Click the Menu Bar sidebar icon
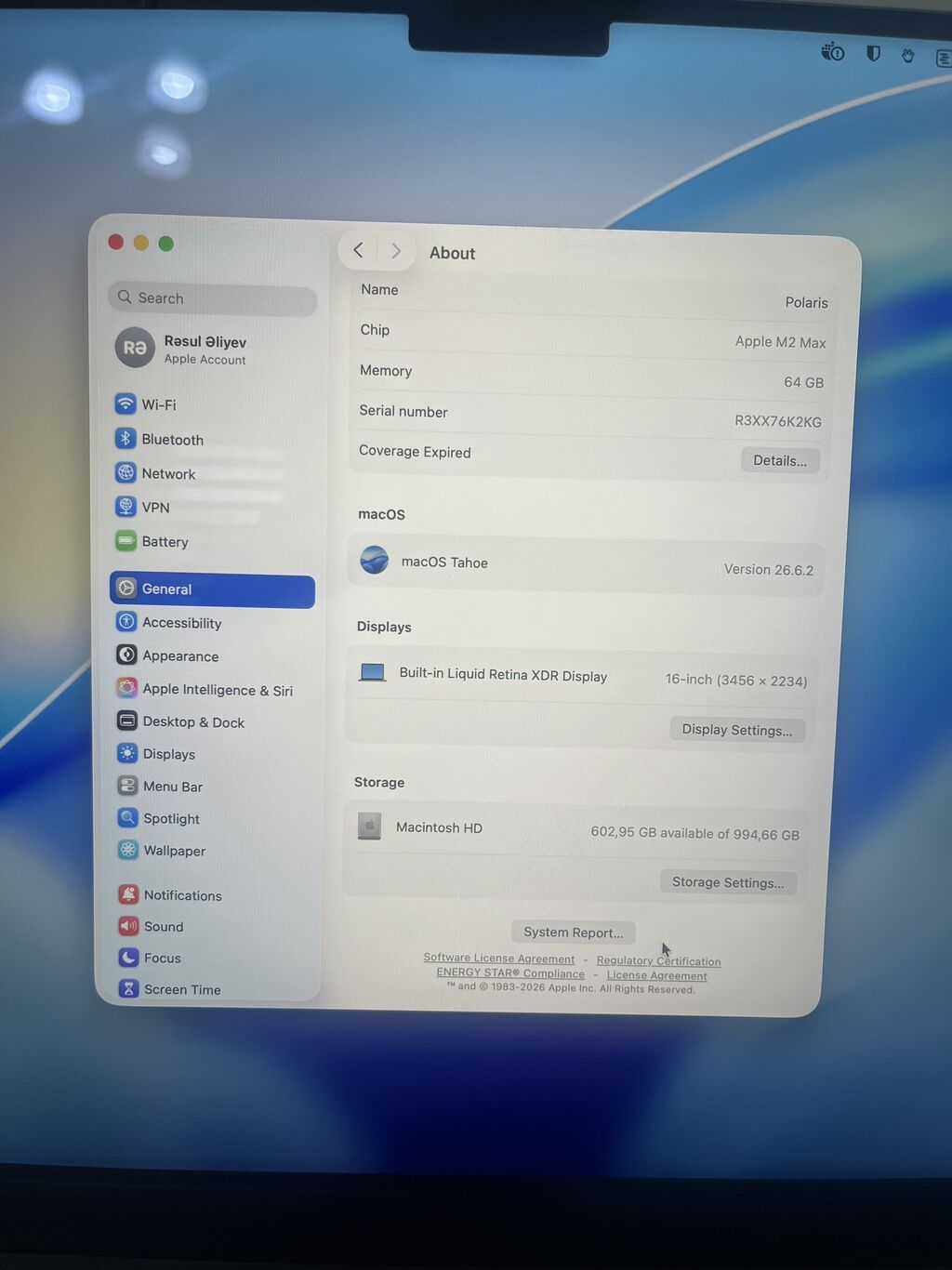 point(128,786)
